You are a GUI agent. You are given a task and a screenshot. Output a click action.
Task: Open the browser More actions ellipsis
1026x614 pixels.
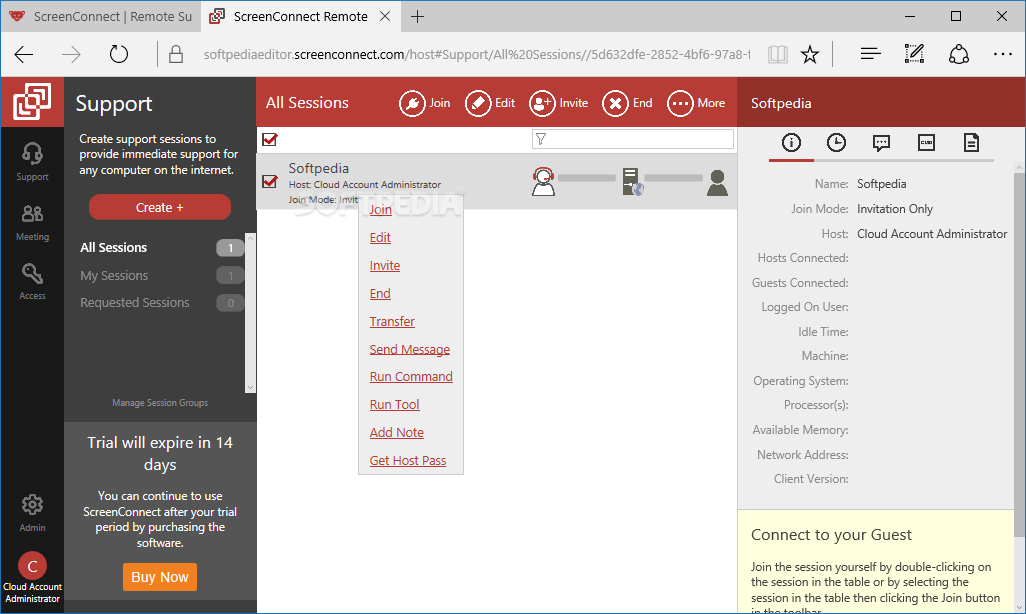(x=1002, y=54)
